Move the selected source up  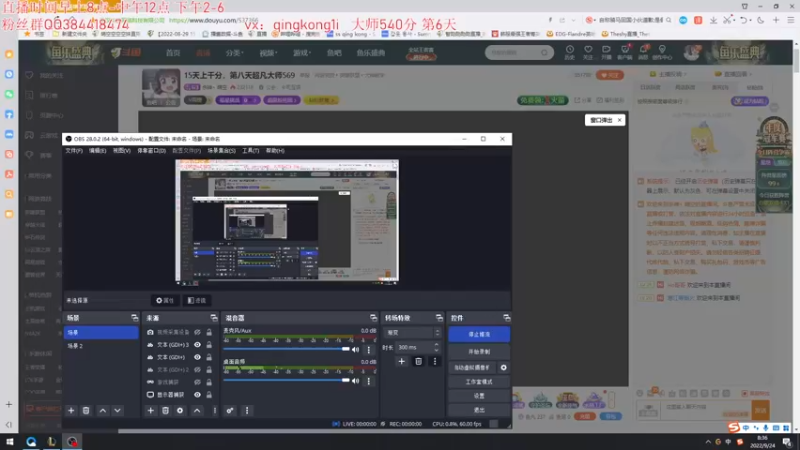tap(197, 411)
